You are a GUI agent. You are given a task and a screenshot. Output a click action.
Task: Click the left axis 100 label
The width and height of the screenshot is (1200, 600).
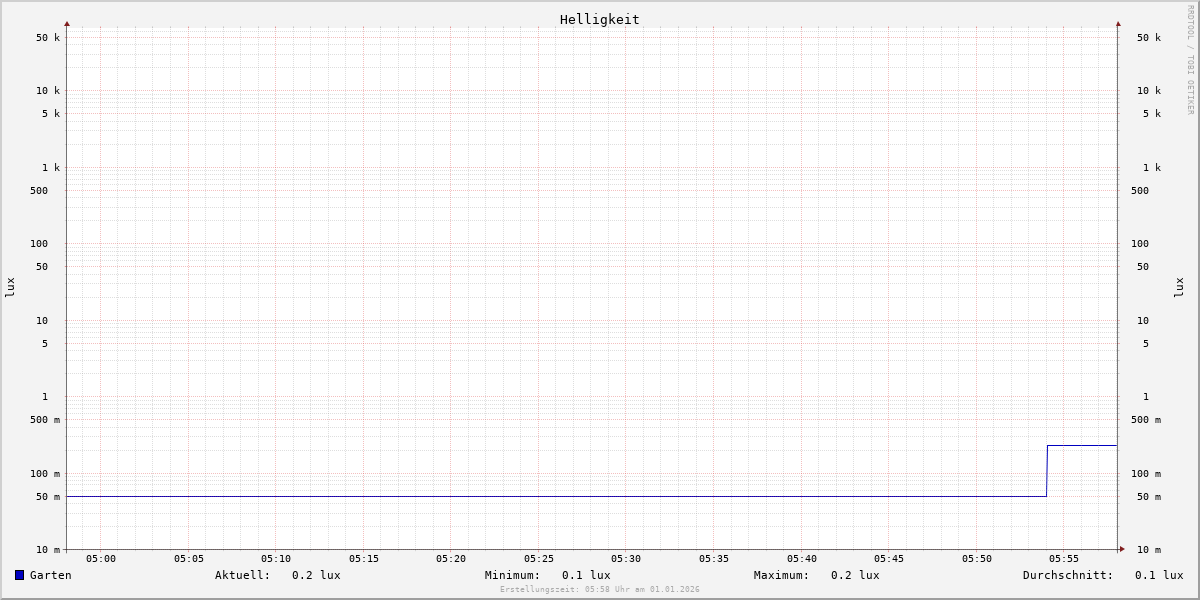coord(39,244)
